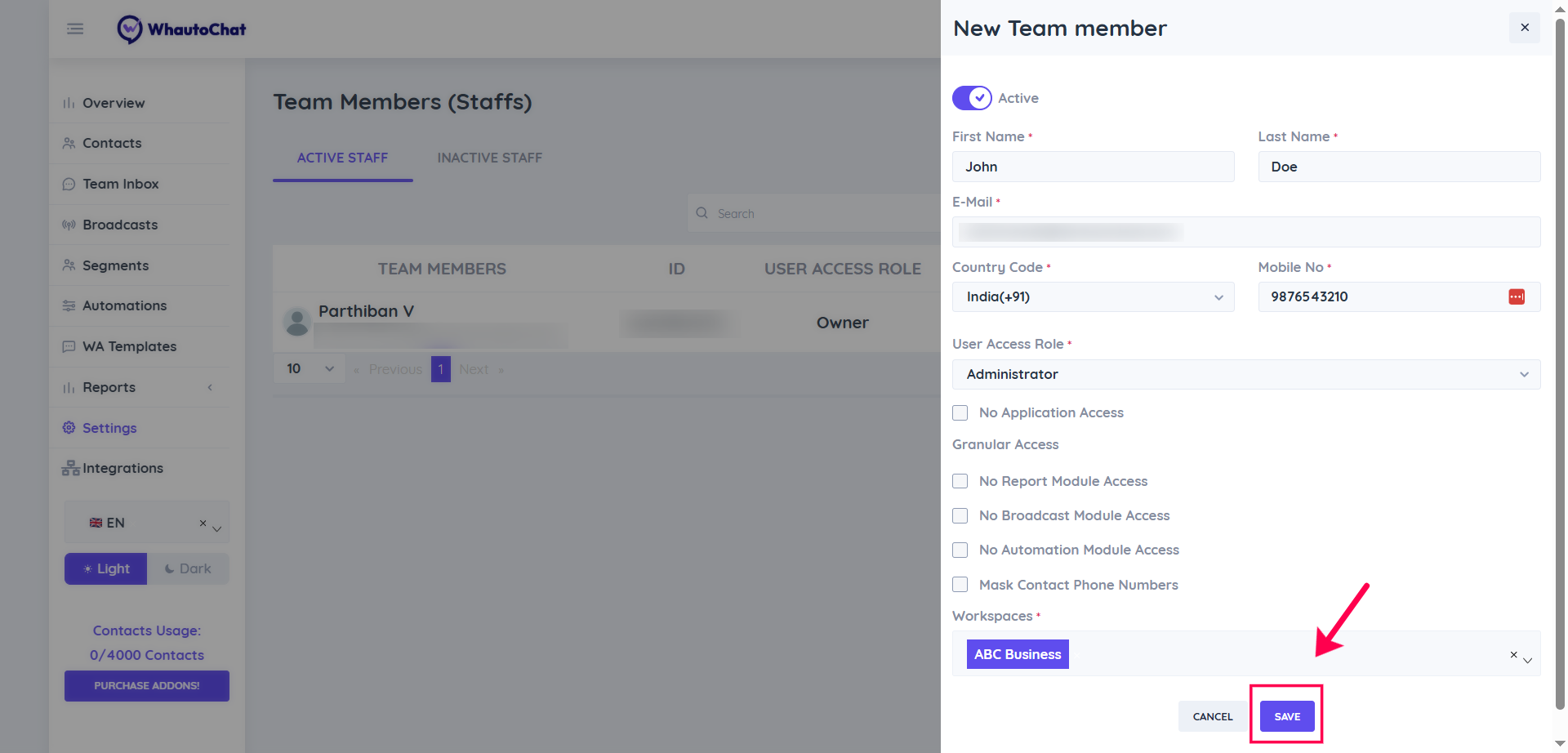This screenshot has height=753, width=1568.
Task: Switch to the Inactive Staff tab
Action: tap(489, 158)
